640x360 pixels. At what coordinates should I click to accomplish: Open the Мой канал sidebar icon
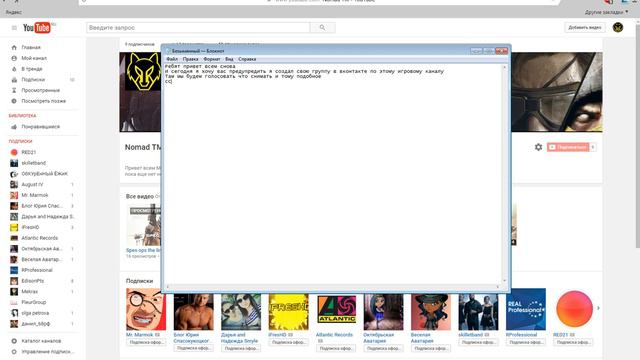tap(14, 58)
